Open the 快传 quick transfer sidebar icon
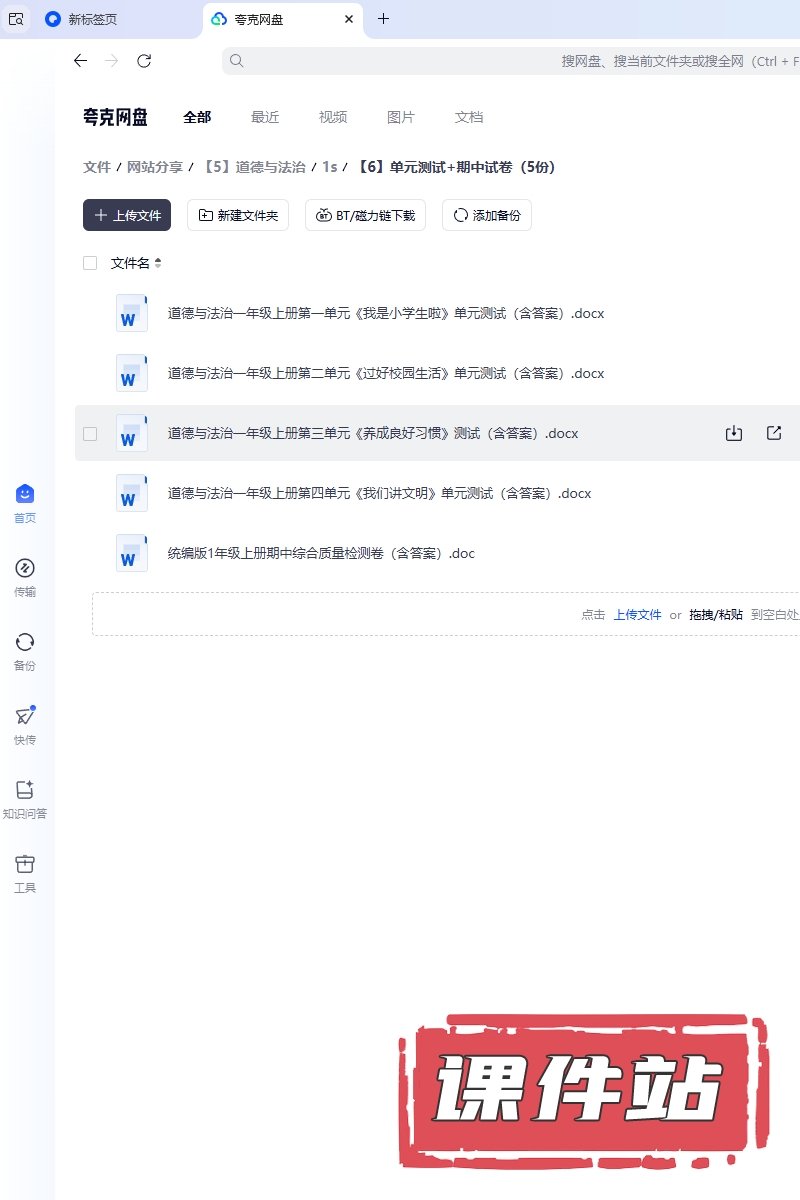 (x=25, y=716)
